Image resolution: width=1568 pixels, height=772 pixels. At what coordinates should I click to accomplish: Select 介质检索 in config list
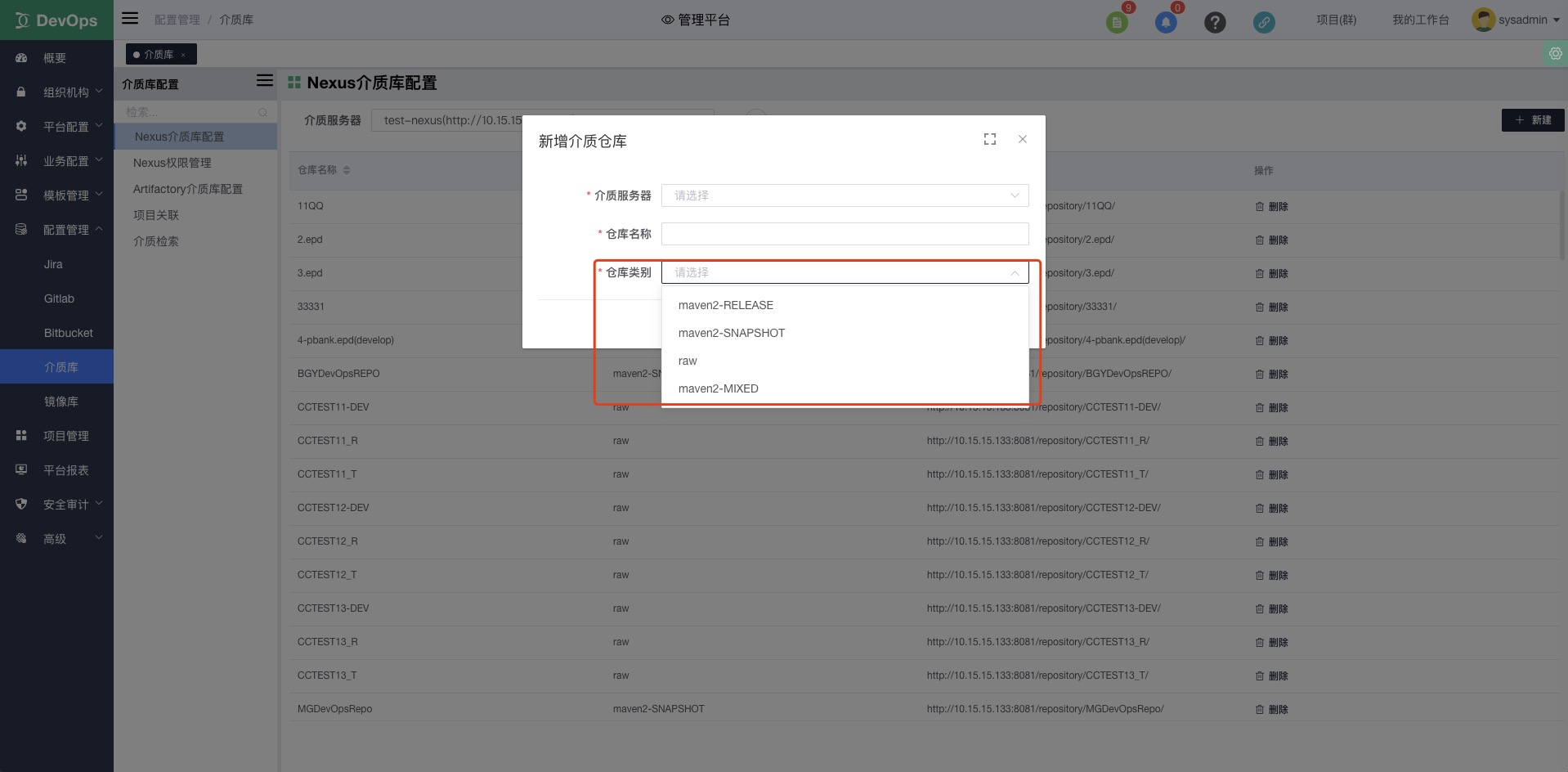(x=195, y=241)
